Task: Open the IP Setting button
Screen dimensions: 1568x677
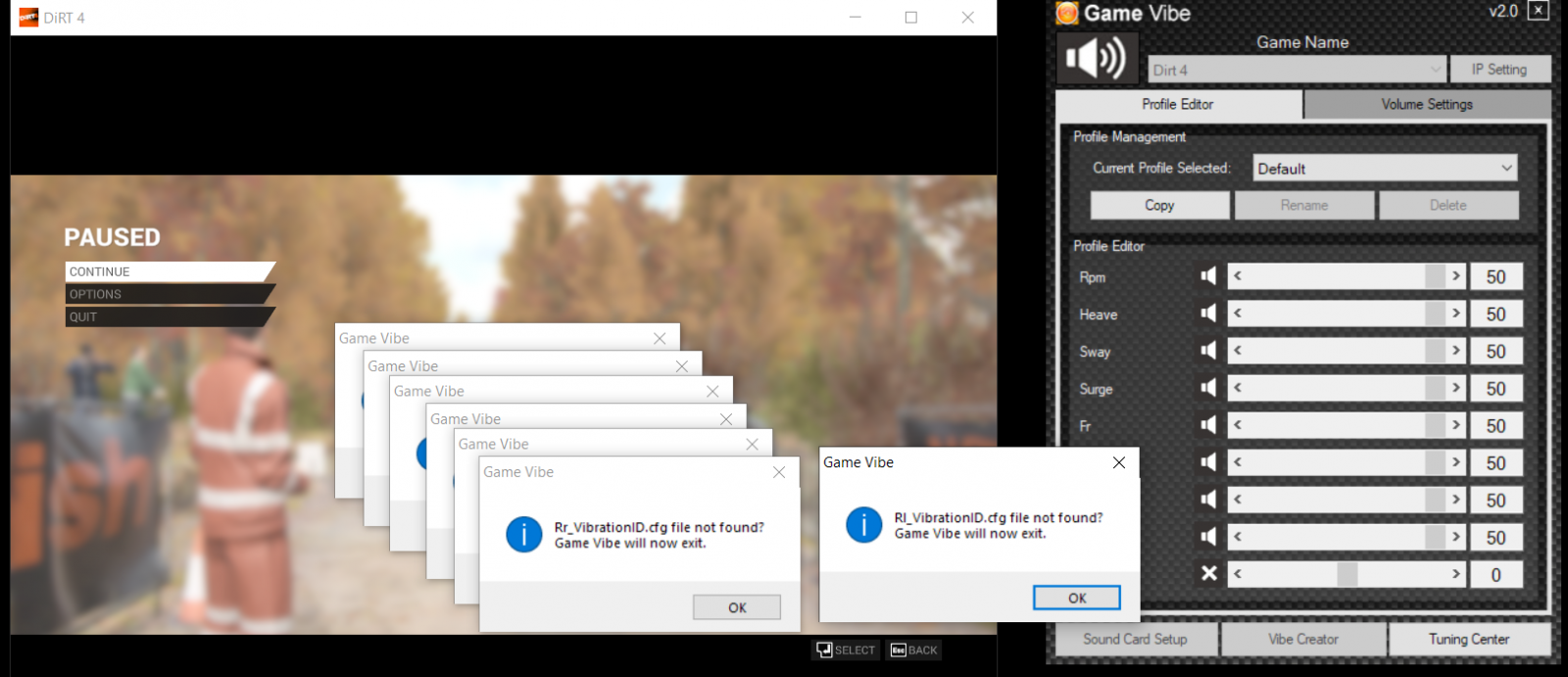Action: tap(1499, 70)
